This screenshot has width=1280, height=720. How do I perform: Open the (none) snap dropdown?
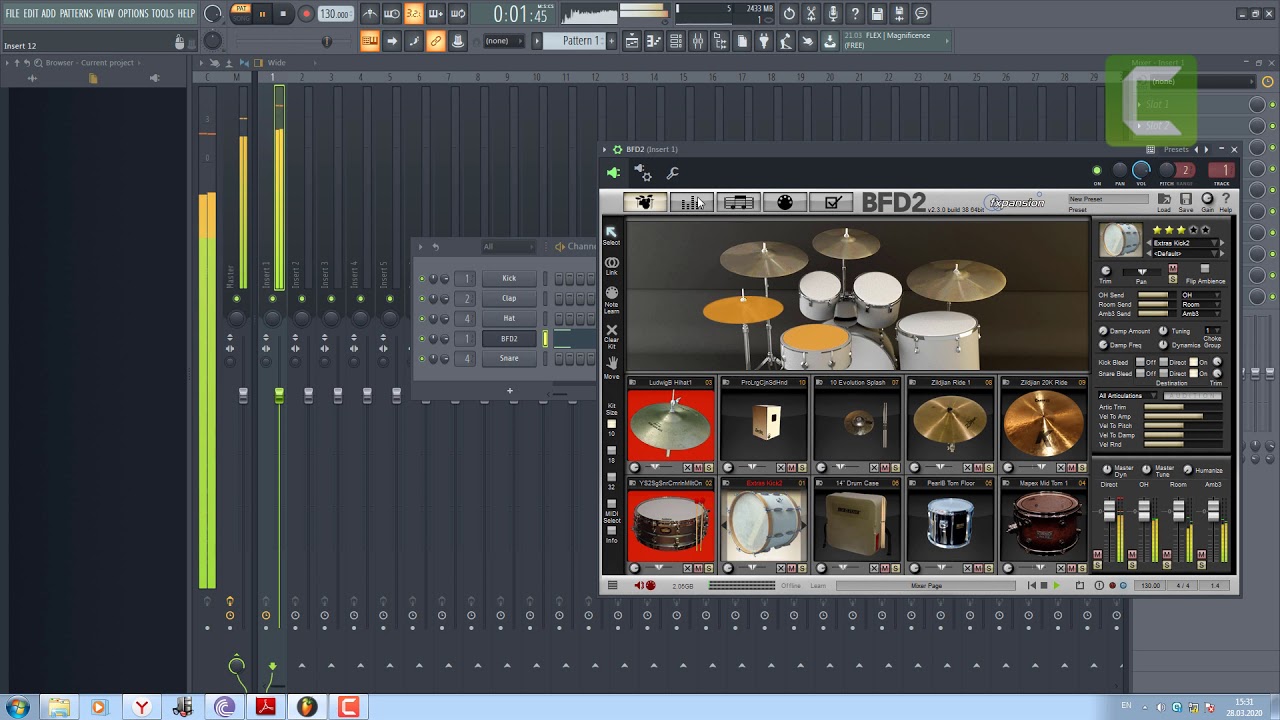pyautogui.click(x=504, y=41)
